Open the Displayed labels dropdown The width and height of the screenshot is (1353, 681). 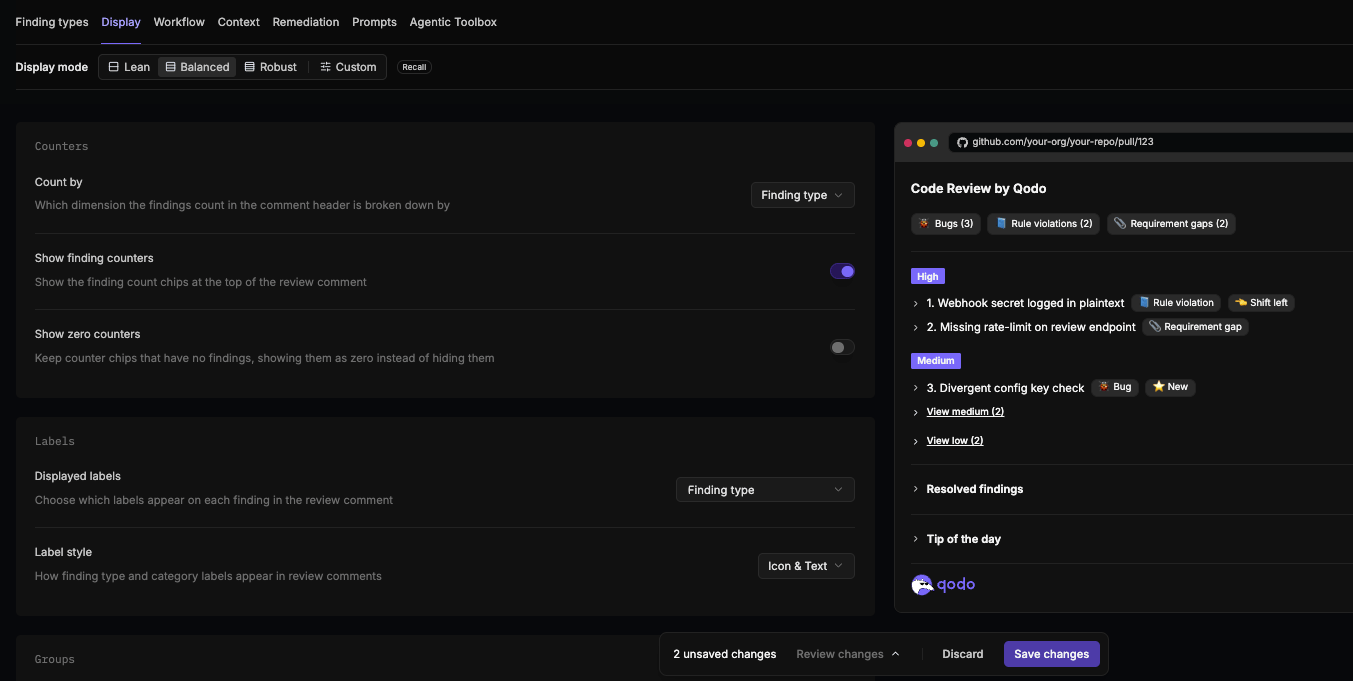pos(765,490)
